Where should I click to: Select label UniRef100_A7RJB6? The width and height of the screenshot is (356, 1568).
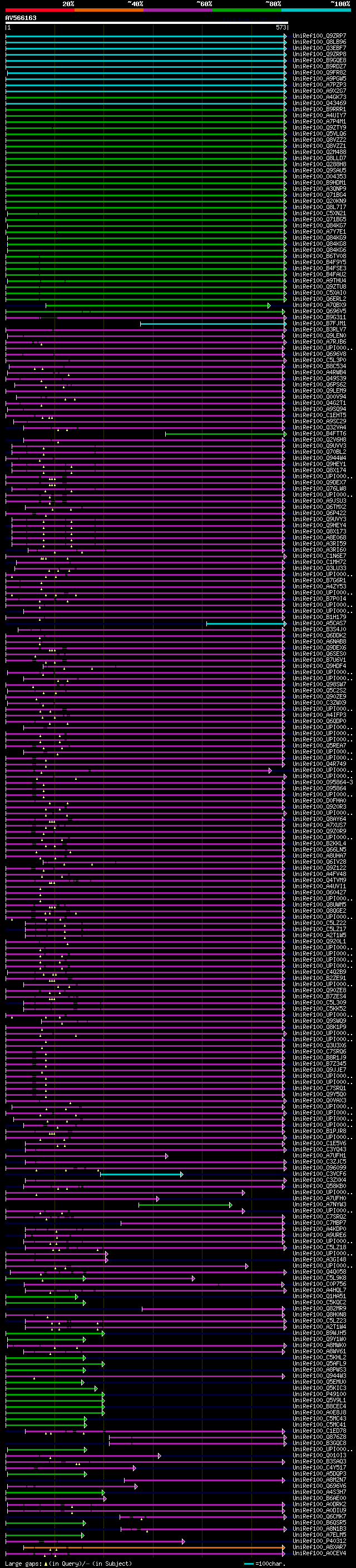pyautogui.click(x=319, y=342)
